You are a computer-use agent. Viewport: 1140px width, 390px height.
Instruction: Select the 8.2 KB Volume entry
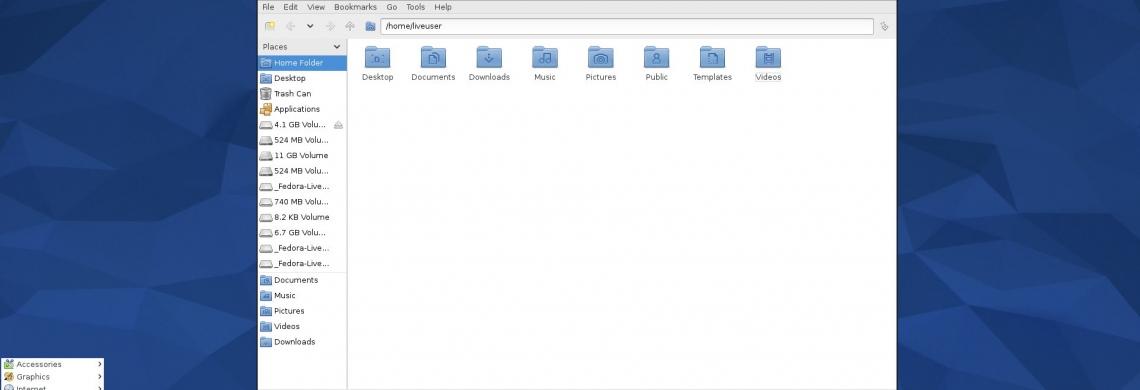pyautogui.click(x=302, y=217)
